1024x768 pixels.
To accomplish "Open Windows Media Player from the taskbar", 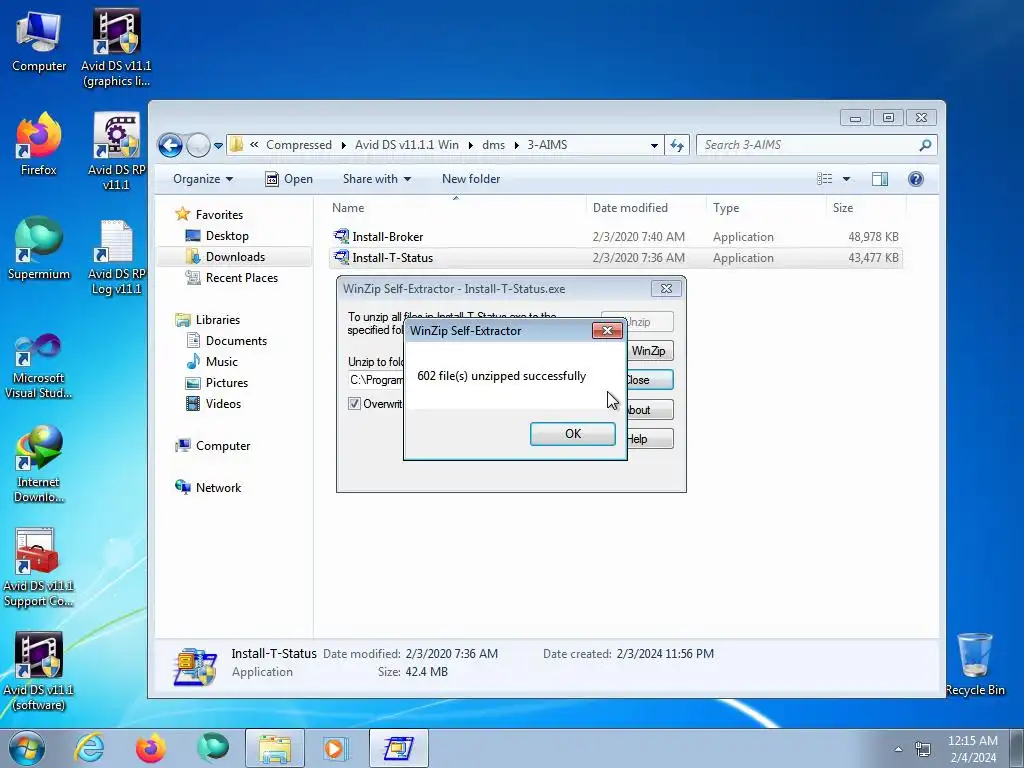I will [336, 748].
